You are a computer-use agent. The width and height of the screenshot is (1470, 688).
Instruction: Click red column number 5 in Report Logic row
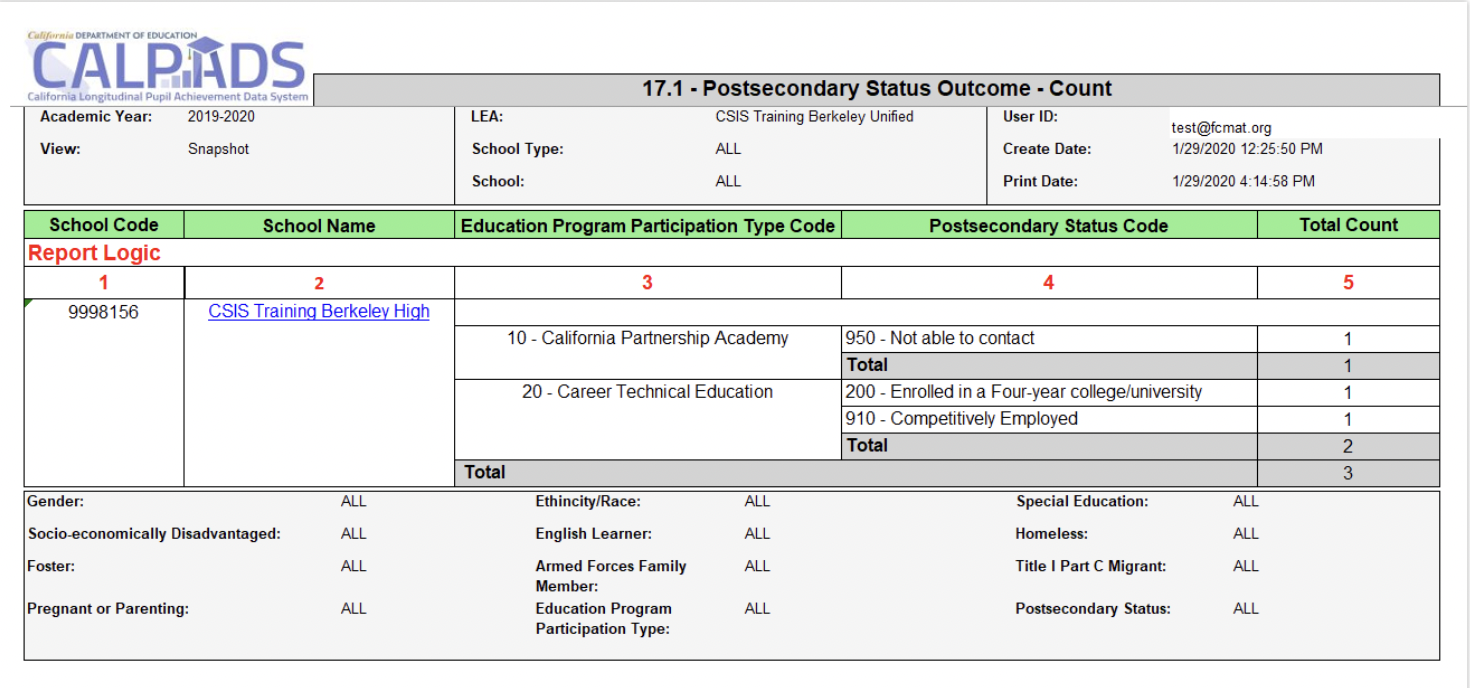(x=1348, y=283)
